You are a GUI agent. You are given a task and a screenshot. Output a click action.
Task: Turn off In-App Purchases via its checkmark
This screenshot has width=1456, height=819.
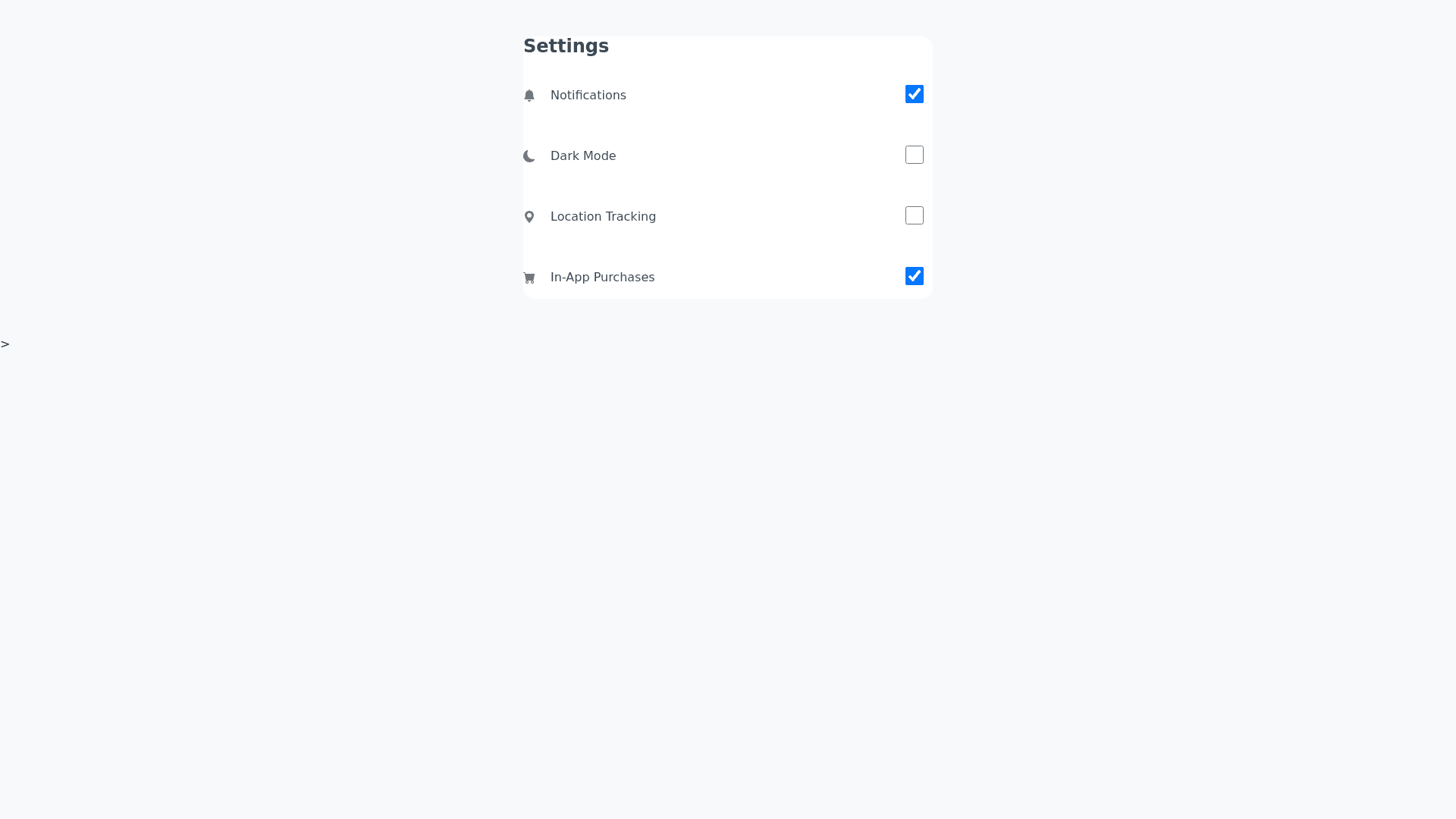click(915, 276)
